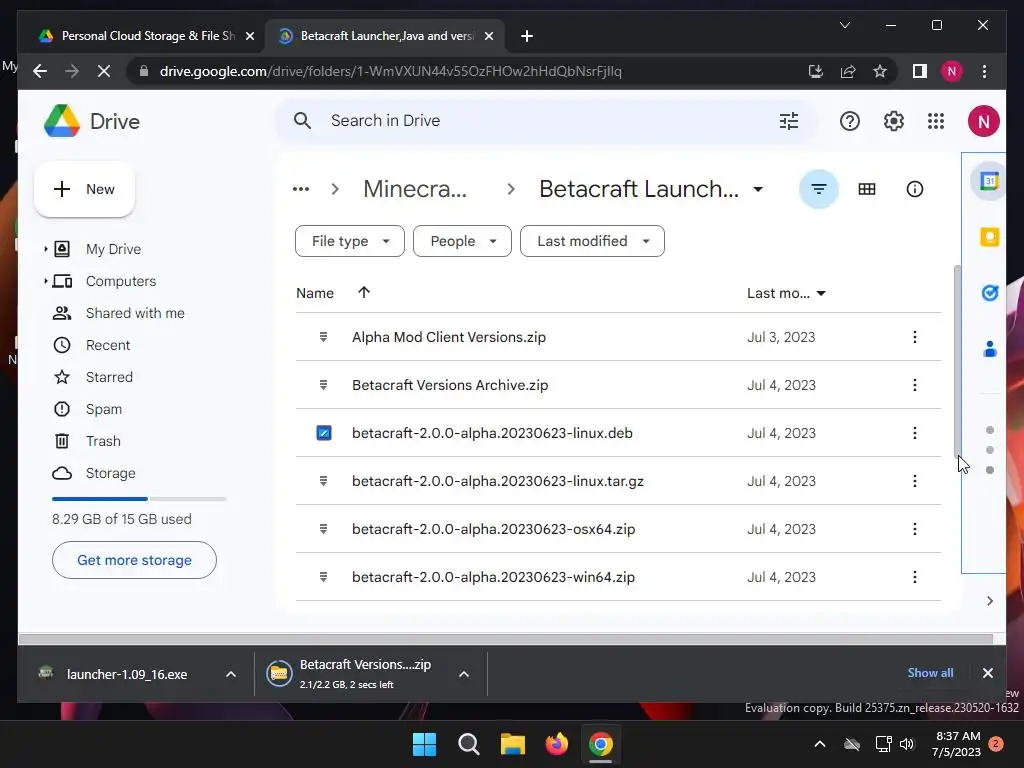Switch to grid layout view
Viewport: 1024px width, 768px height.
tap(867, 189)
